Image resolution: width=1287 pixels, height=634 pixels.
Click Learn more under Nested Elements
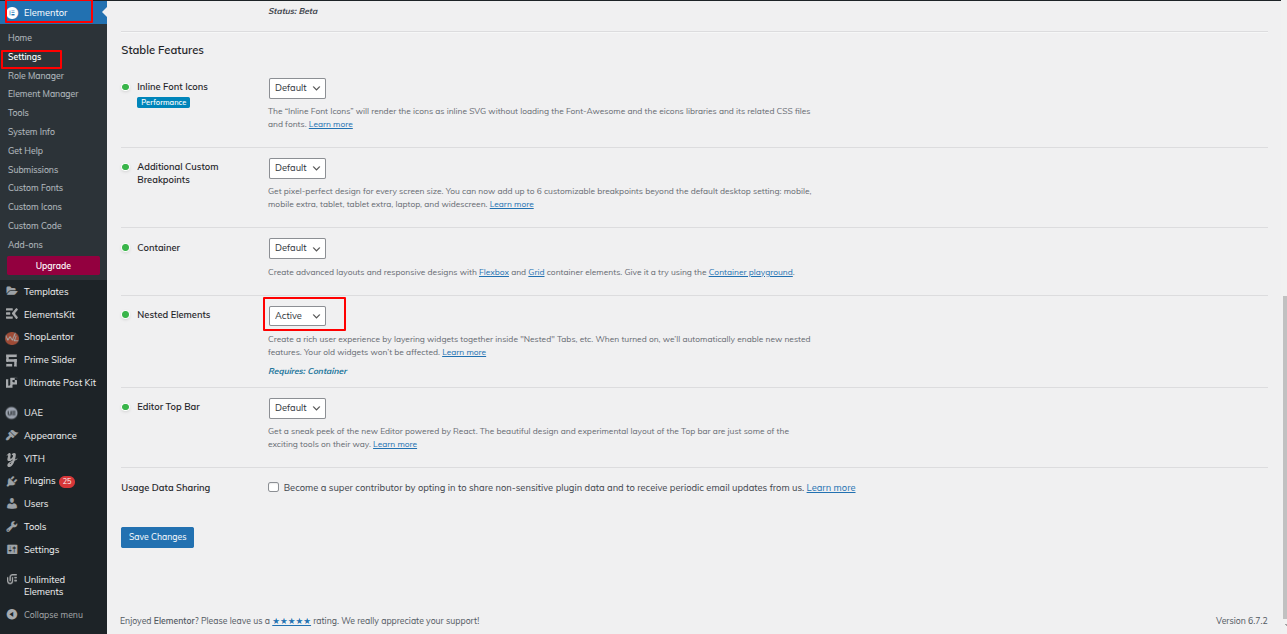click(x=464, y=352)
